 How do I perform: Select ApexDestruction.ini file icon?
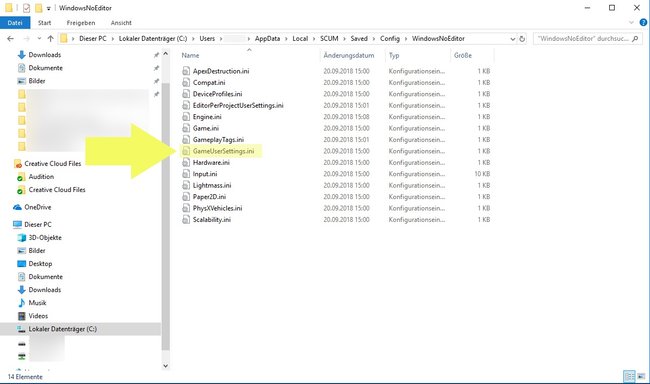pos(186,71)
